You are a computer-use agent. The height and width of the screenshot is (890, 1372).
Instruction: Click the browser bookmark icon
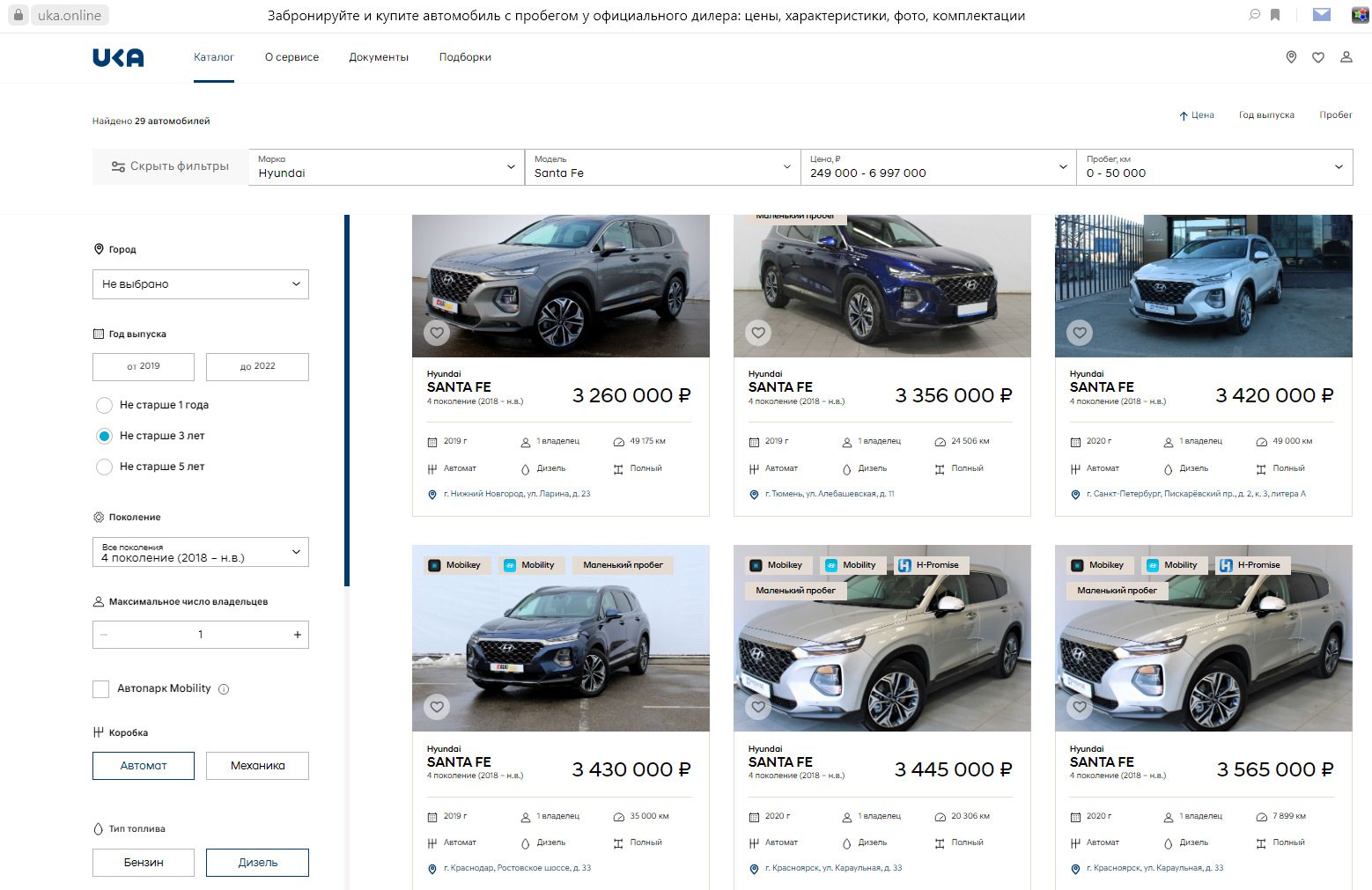(1275, 15)
